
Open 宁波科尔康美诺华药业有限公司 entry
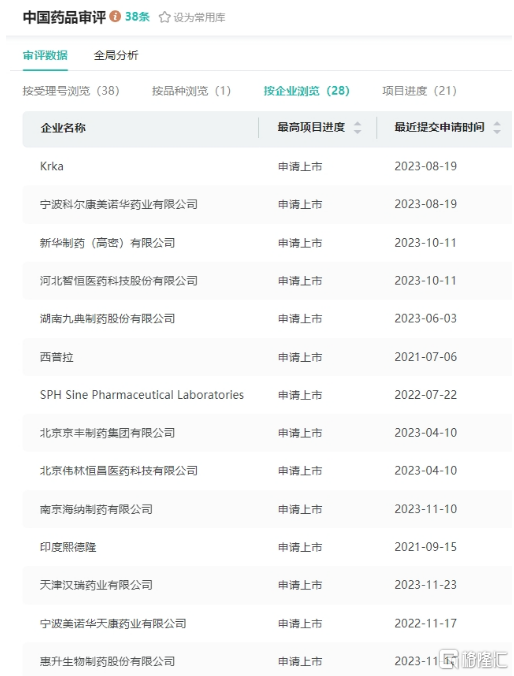click(267, 204)
